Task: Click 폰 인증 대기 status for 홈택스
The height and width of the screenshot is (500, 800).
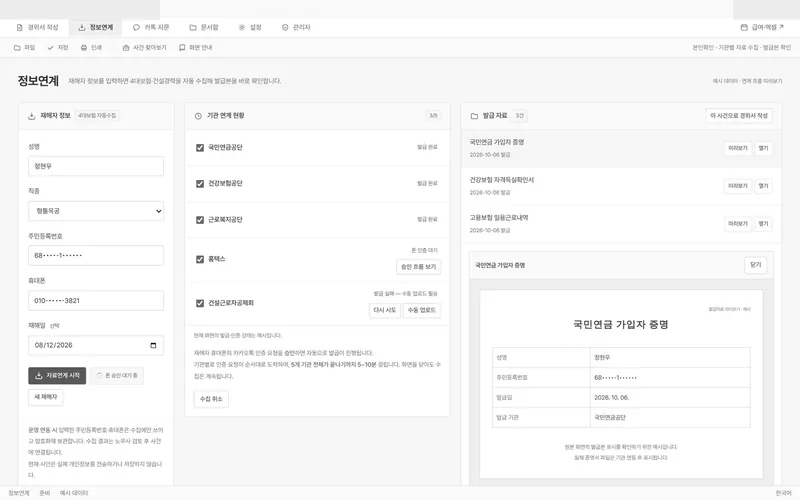Action: pos(424,251)
